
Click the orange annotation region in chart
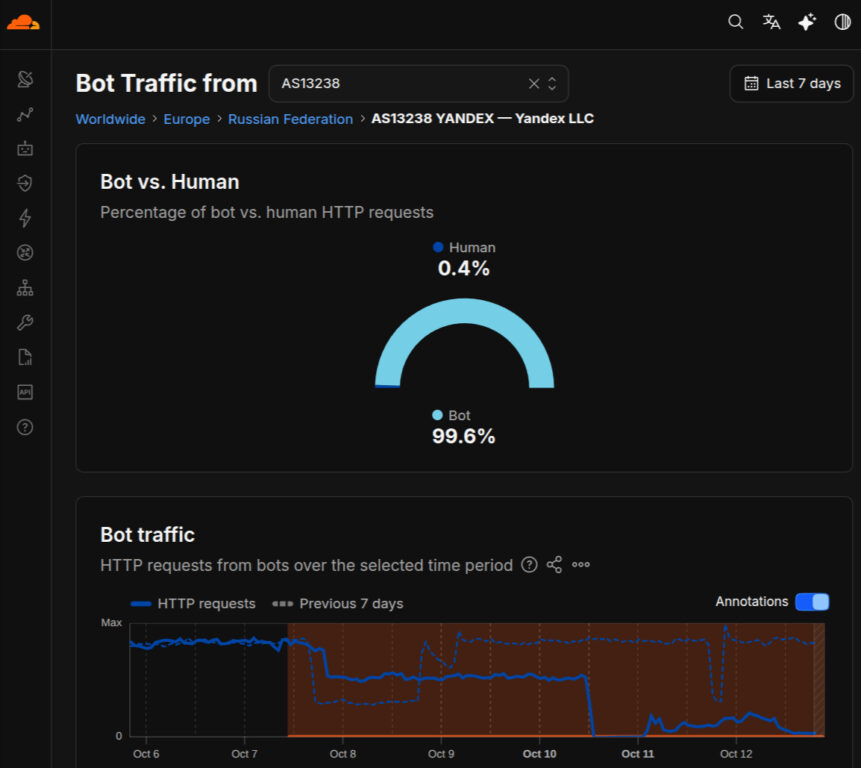click(x=556, y=680)
